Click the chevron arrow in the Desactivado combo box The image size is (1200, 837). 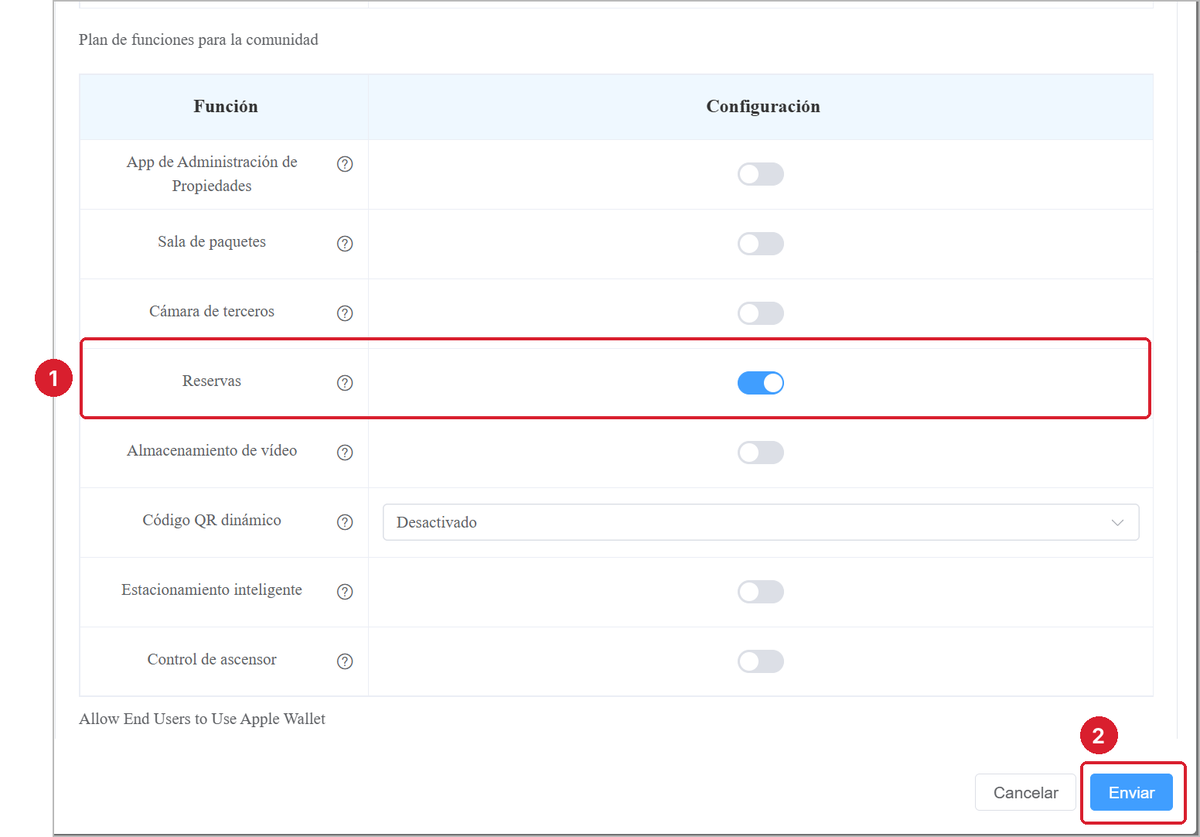[x=1117, y=522]
